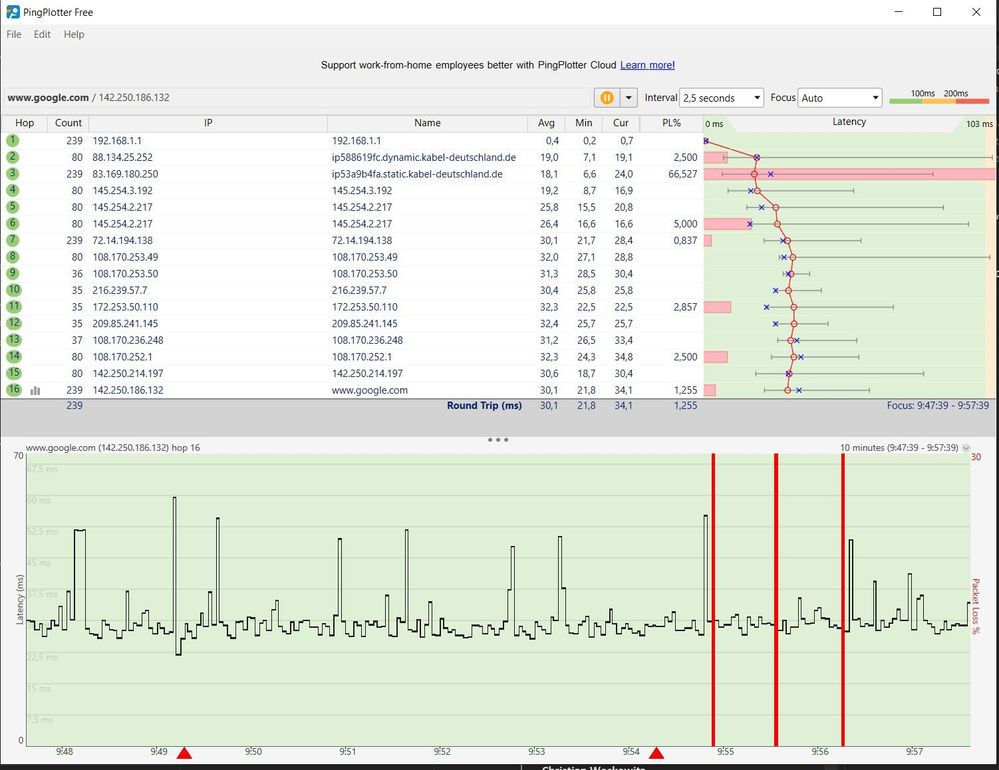Follow the Learn more! link

coord(647,65)
